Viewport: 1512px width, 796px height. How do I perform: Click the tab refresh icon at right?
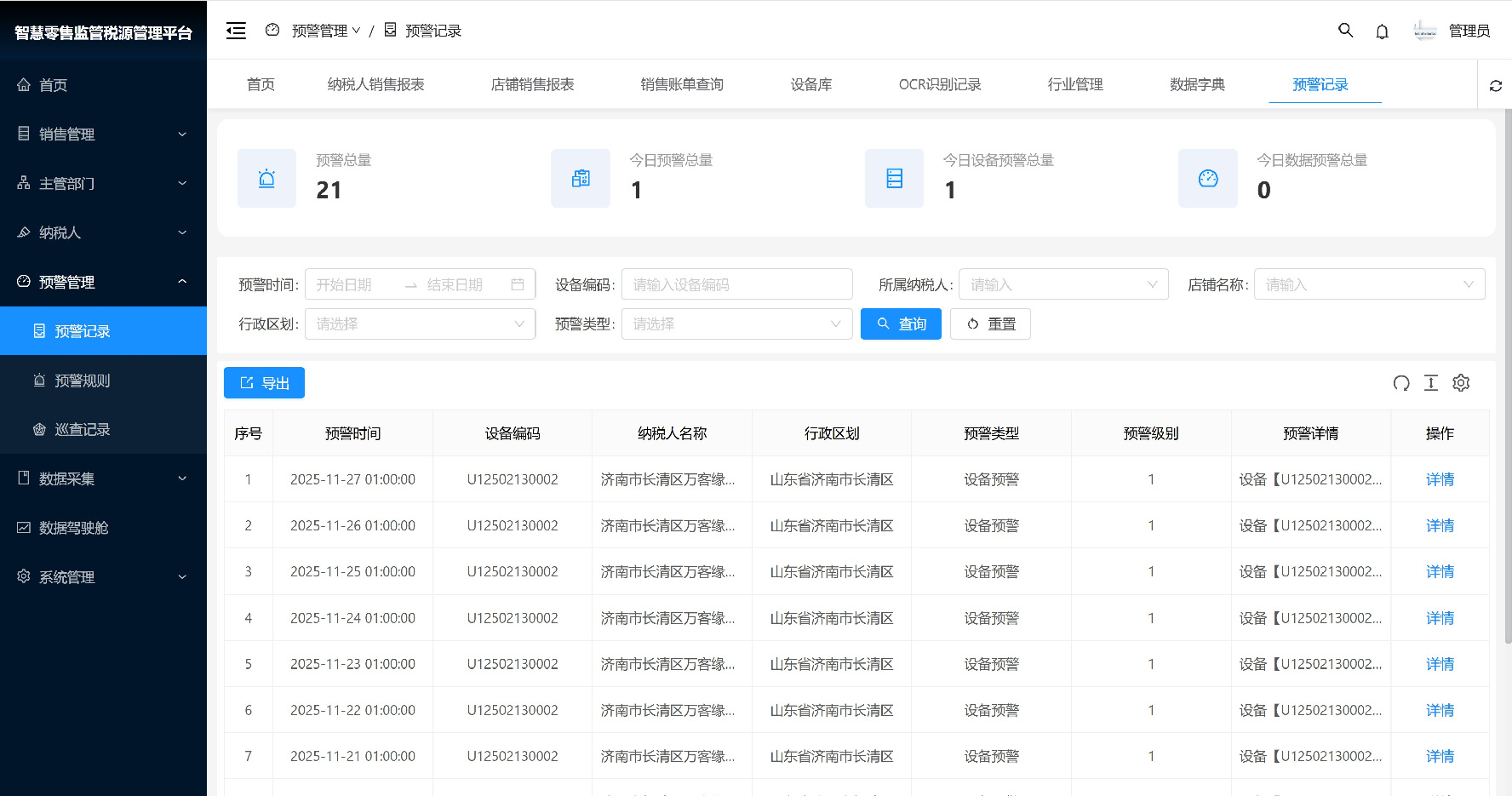tap(1495, 85)
